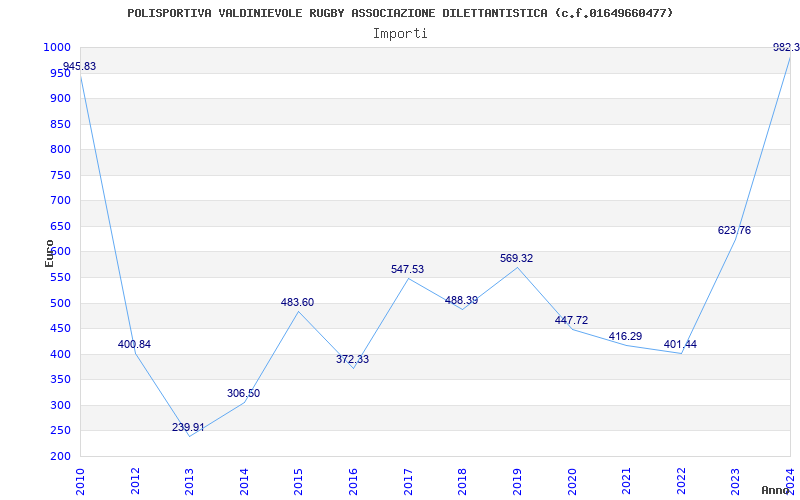800x500 pixels.
Task: Click the 850 value on the Euro axis
Action: tap(60, 124)
